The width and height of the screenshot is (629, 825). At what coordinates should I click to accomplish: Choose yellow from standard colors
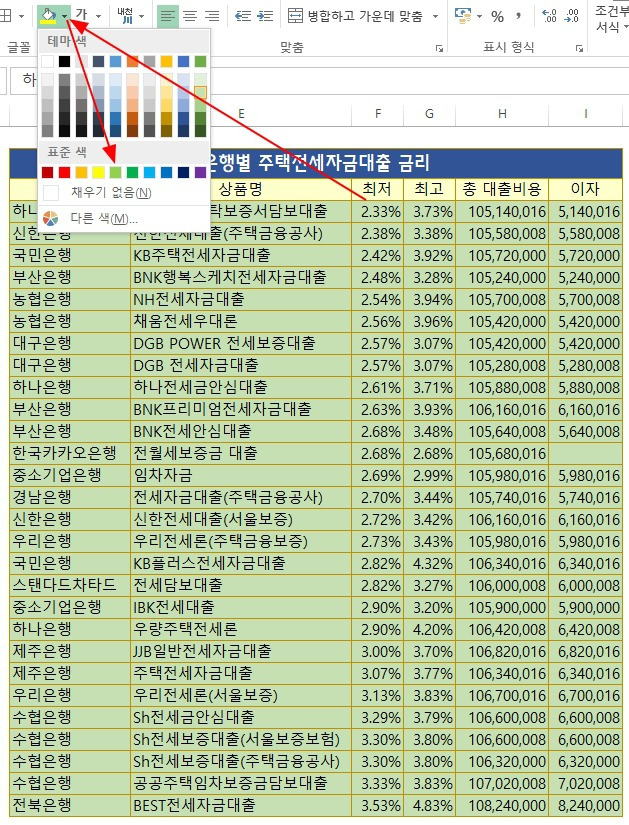point(98,172)
